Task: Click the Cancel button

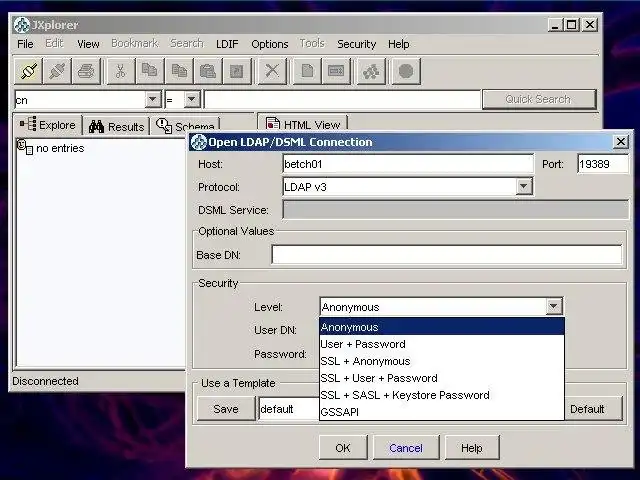Action: pyautogui.click(x=406, y=448)
